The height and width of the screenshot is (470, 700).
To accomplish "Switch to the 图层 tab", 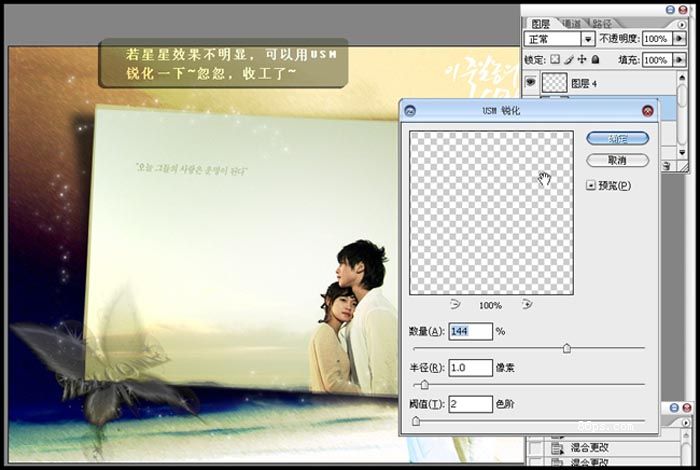I will (x=541, y=24).
